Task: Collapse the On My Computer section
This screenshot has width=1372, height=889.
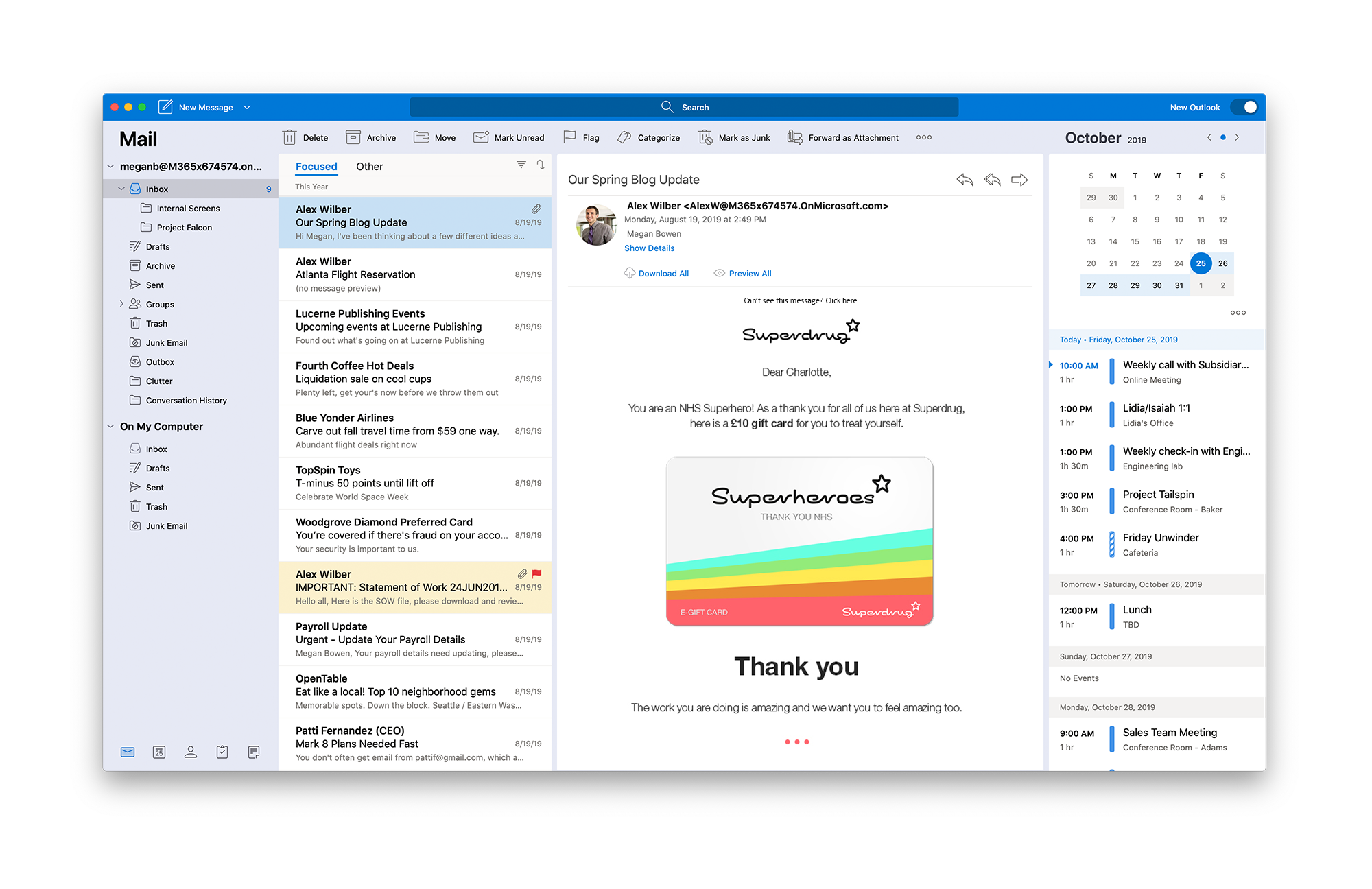Action: point(110,426)
